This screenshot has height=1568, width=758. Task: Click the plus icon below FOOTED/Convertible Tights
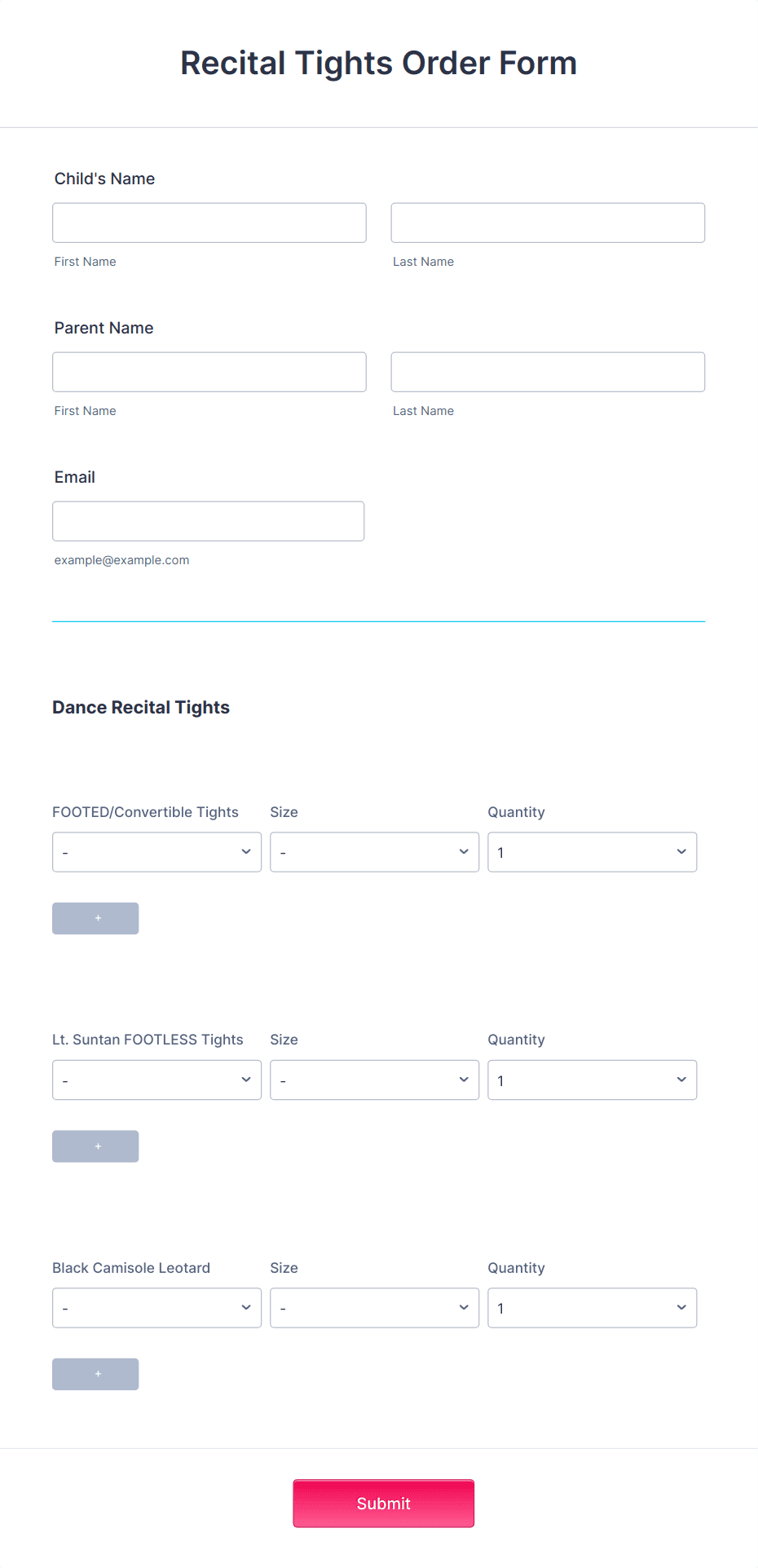click(x=95, y=918)
